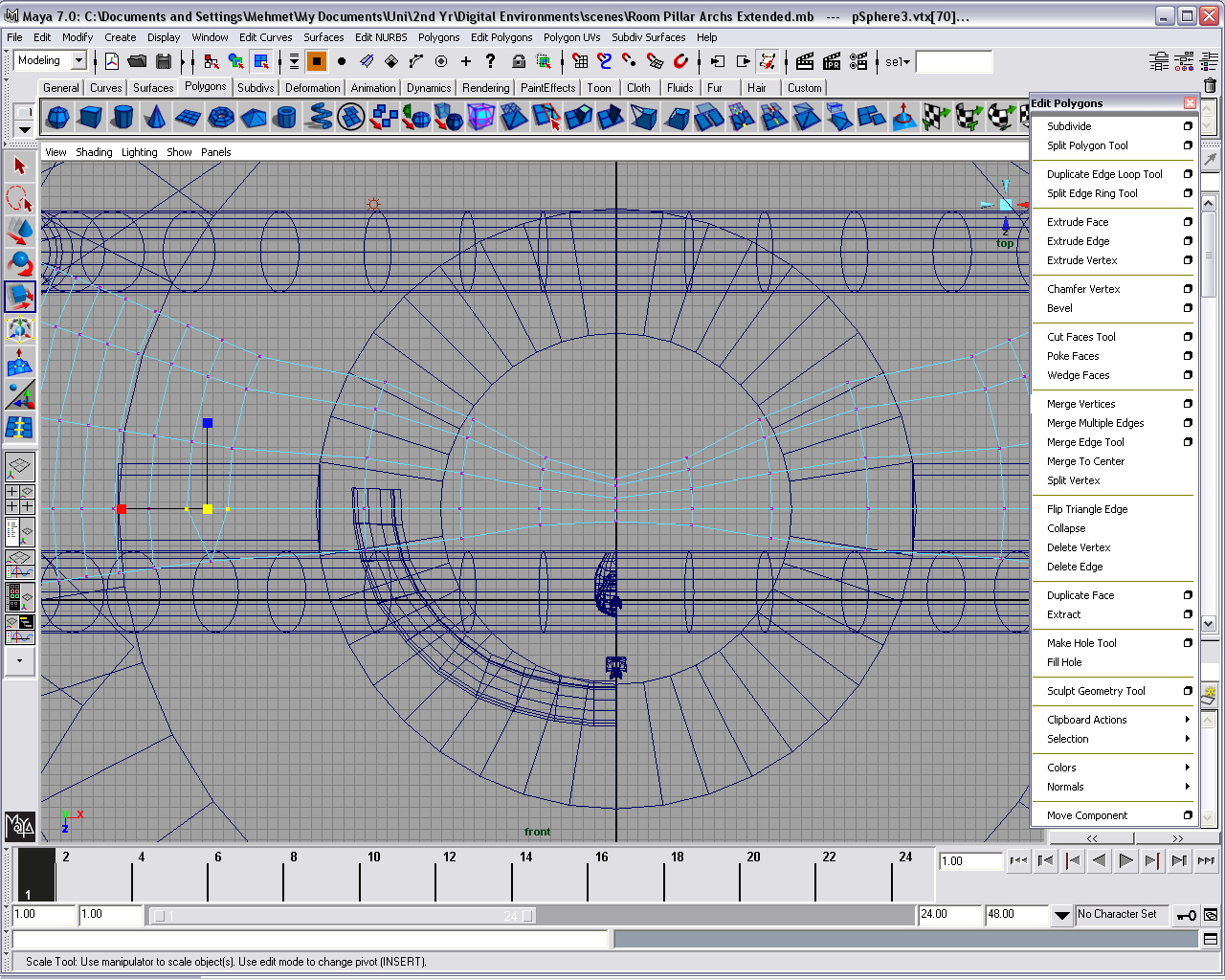Switch to single perspective view layout

tap(20, 467)
